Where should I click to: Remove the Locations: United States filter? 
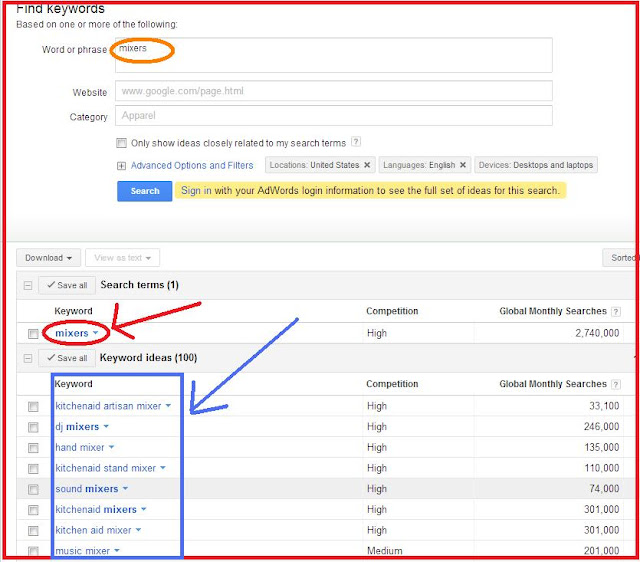pos(367,165)
